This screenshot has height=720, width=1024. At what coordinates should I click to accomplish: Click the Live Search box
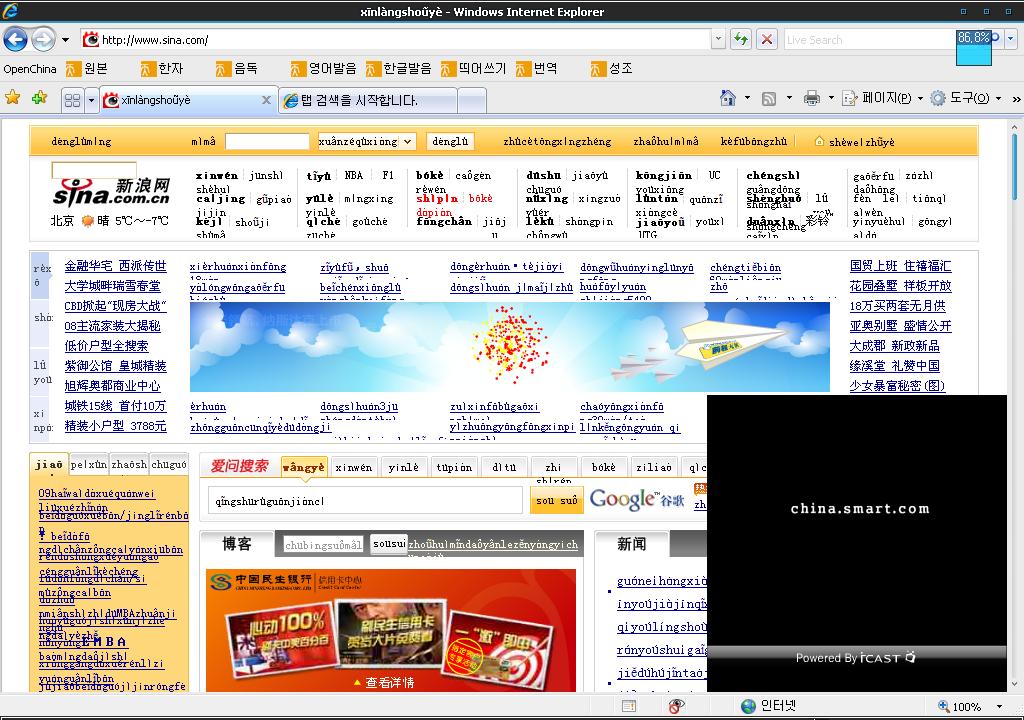[870, 40]
